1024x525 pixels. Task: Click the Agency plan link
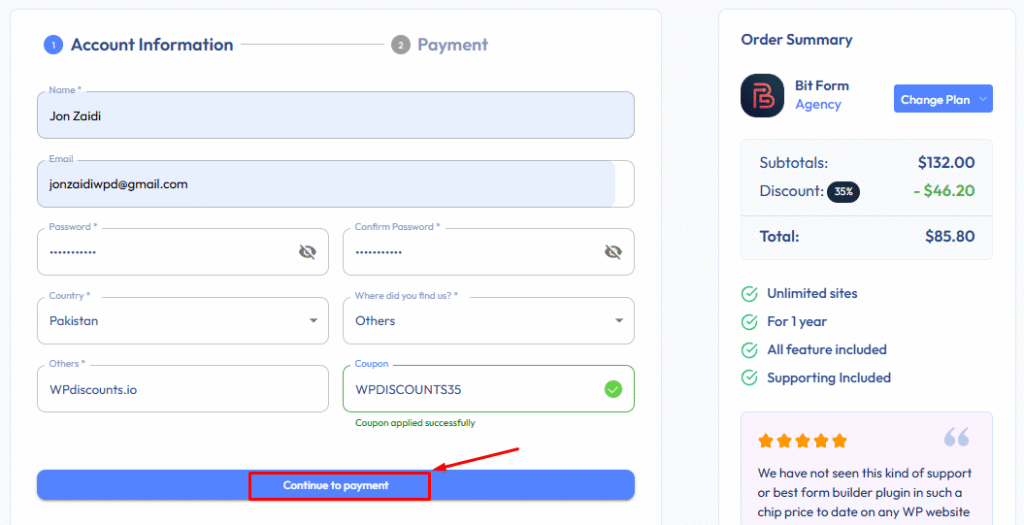[818, 104]
